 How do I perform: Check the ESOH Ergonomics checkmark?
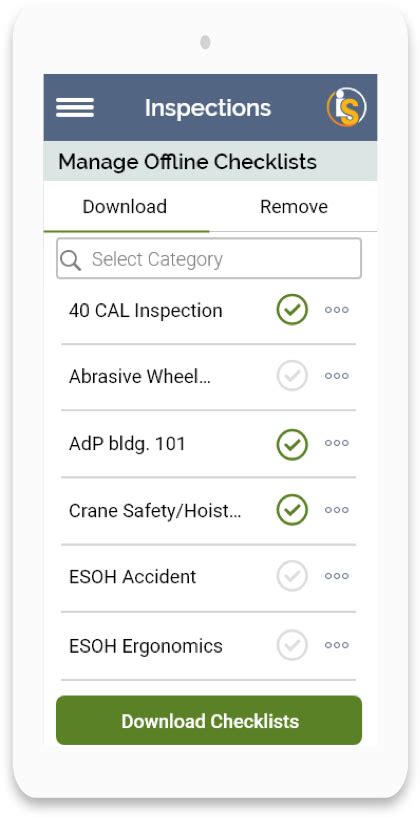click(x=292, y=645)
